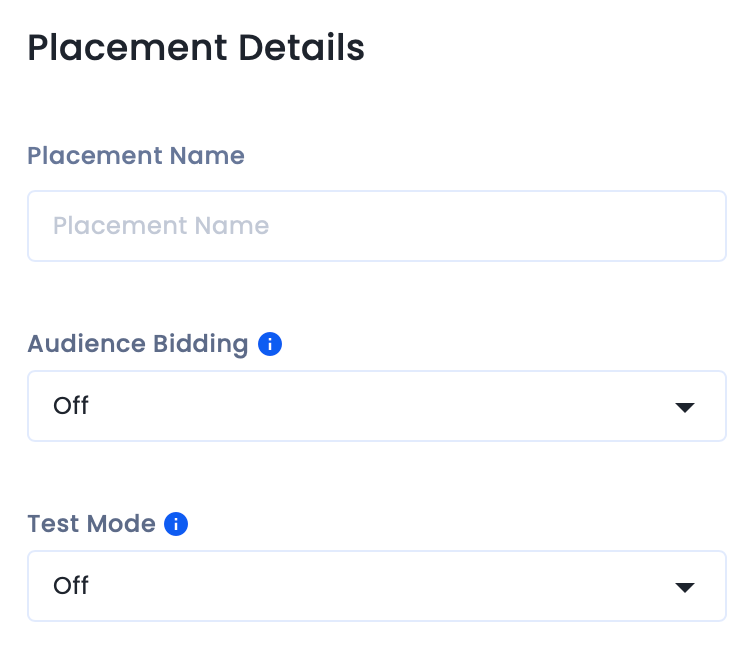Click the Test Mode label text
This screenshot has height=652, width=756.
click(x=91, y=524)
